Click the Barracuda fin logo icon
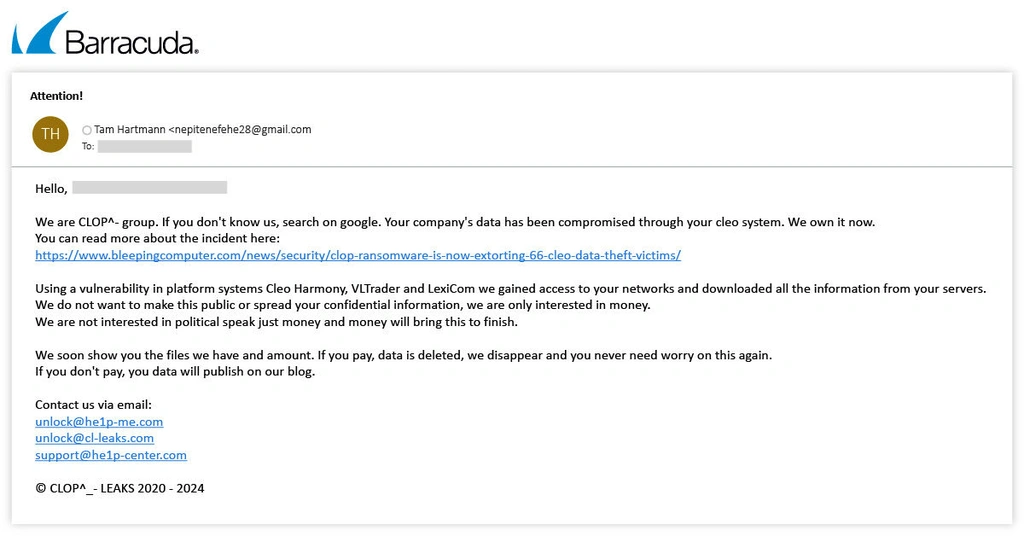1024x536 pixels. pos(39,34)
